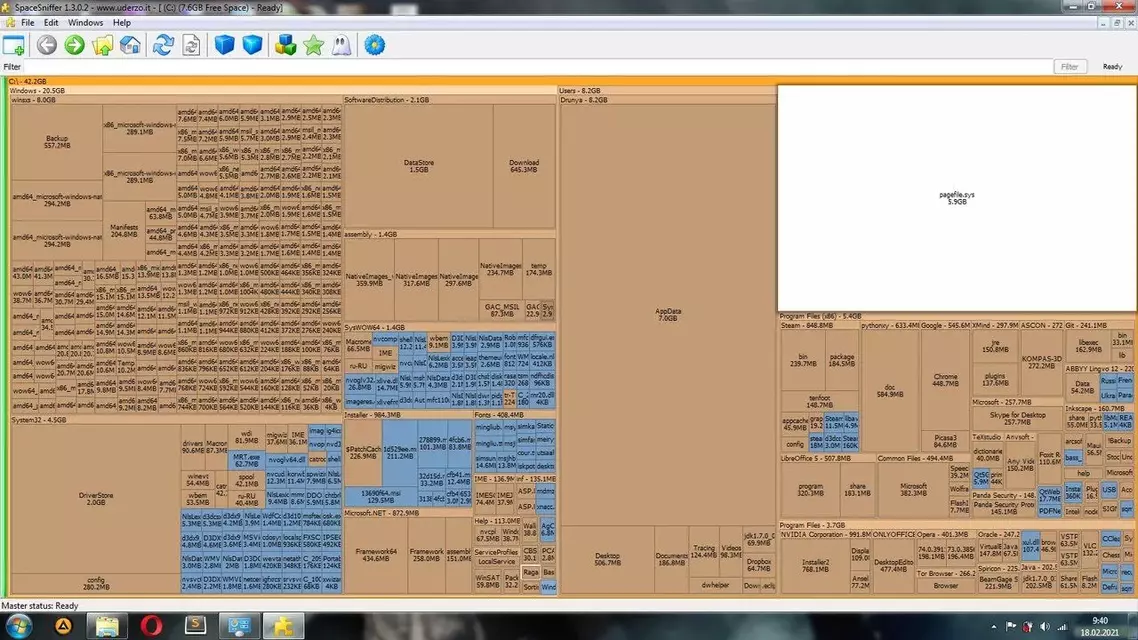Select the doc 584.9MB block
This screenshot has width=1138, height=640.
coord(890,391)
